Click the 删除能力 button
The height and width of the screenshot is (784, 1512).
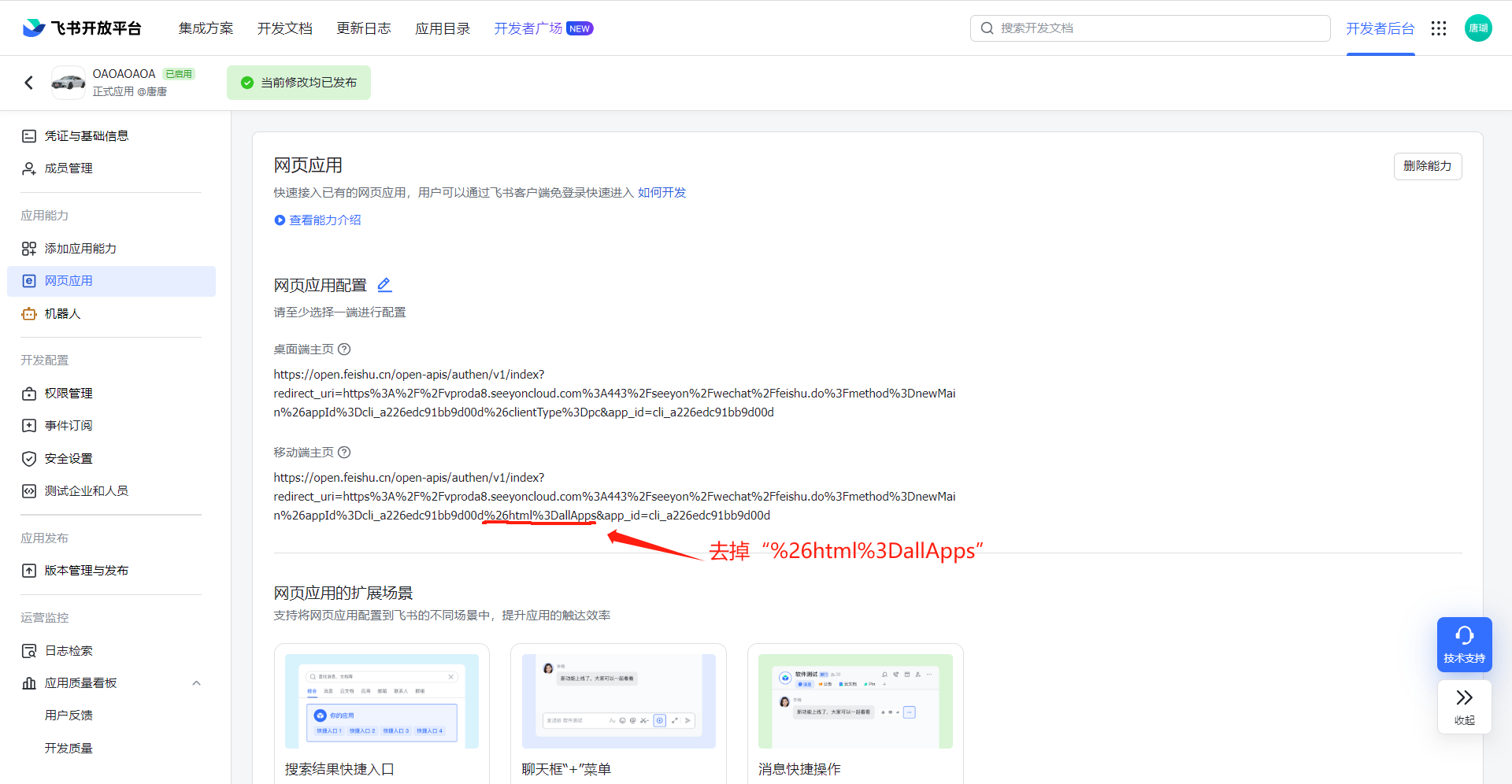coord(1428,166)
